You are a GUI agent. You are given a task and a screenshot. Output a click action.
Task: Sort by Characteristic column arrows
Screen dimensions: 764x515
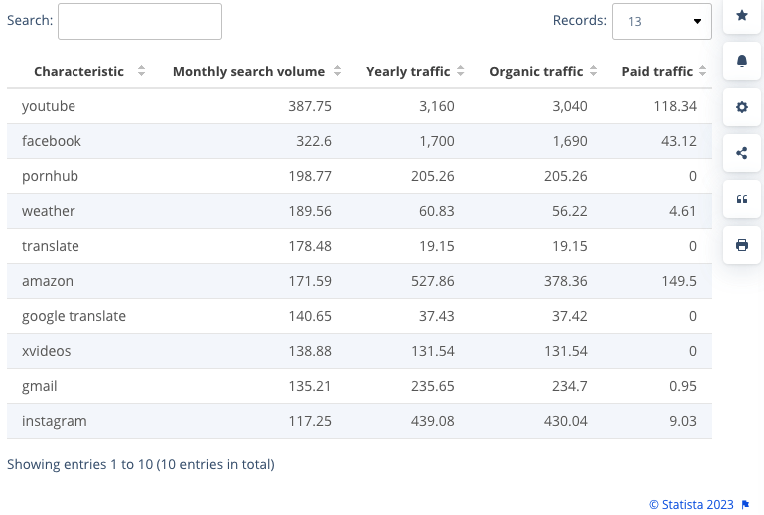141,71
